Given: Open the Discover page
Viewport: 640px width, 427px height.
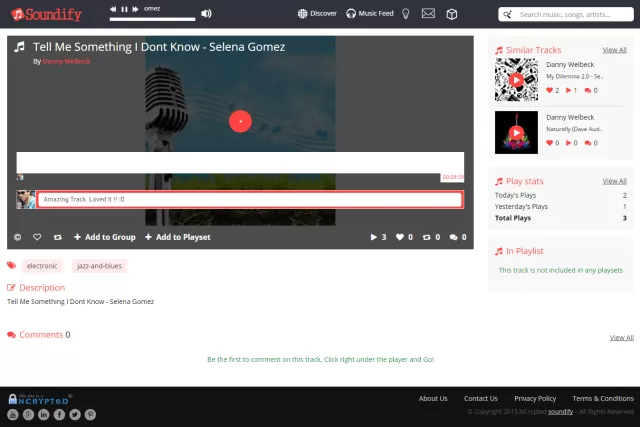Looking at the screenshot, I should click(x=317, y=13).
